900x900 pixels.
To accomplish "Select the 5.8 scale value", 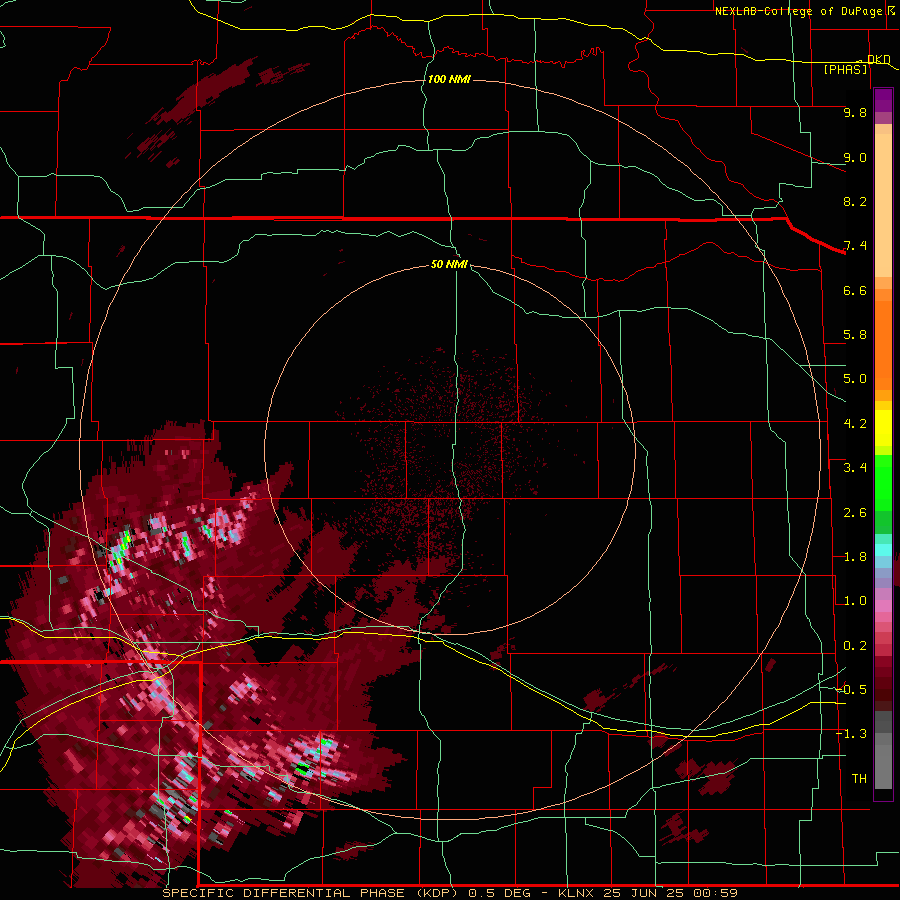I will tap(855, 335).
